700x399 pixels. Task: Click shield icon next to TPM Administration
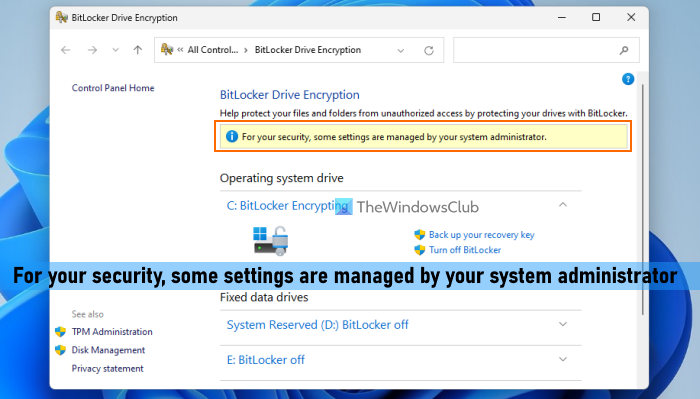pos(60,332)
